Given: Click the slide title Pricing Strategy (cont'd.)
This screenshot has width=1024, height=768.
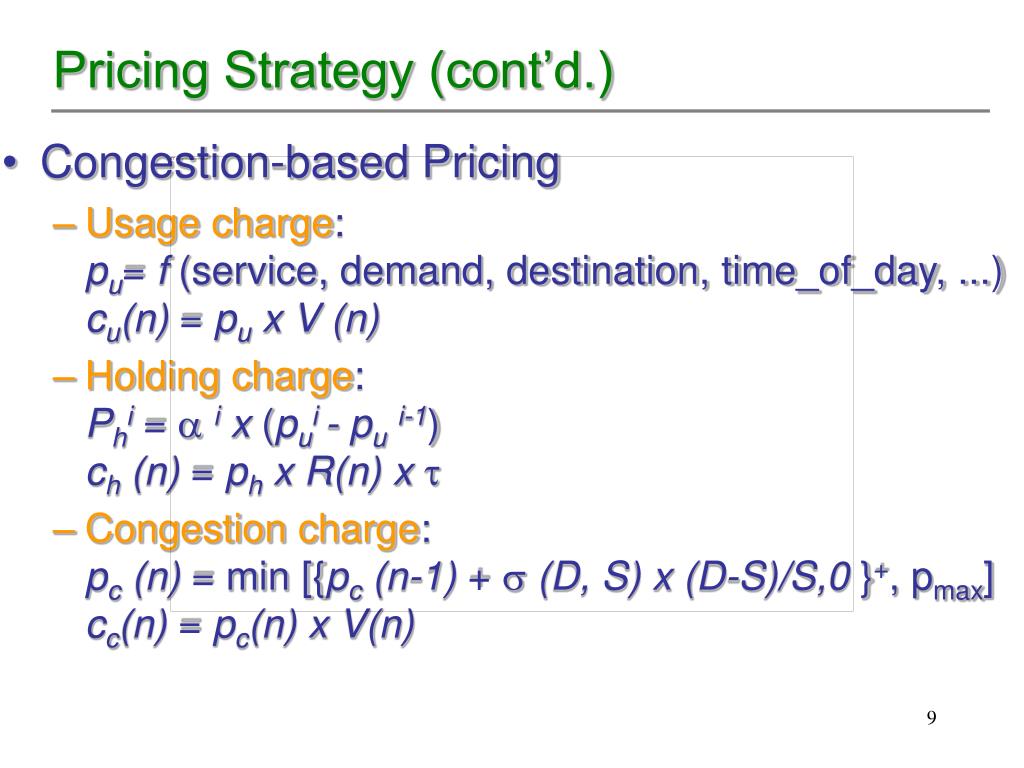Looking at the screenshot, I should click(334, 72).
